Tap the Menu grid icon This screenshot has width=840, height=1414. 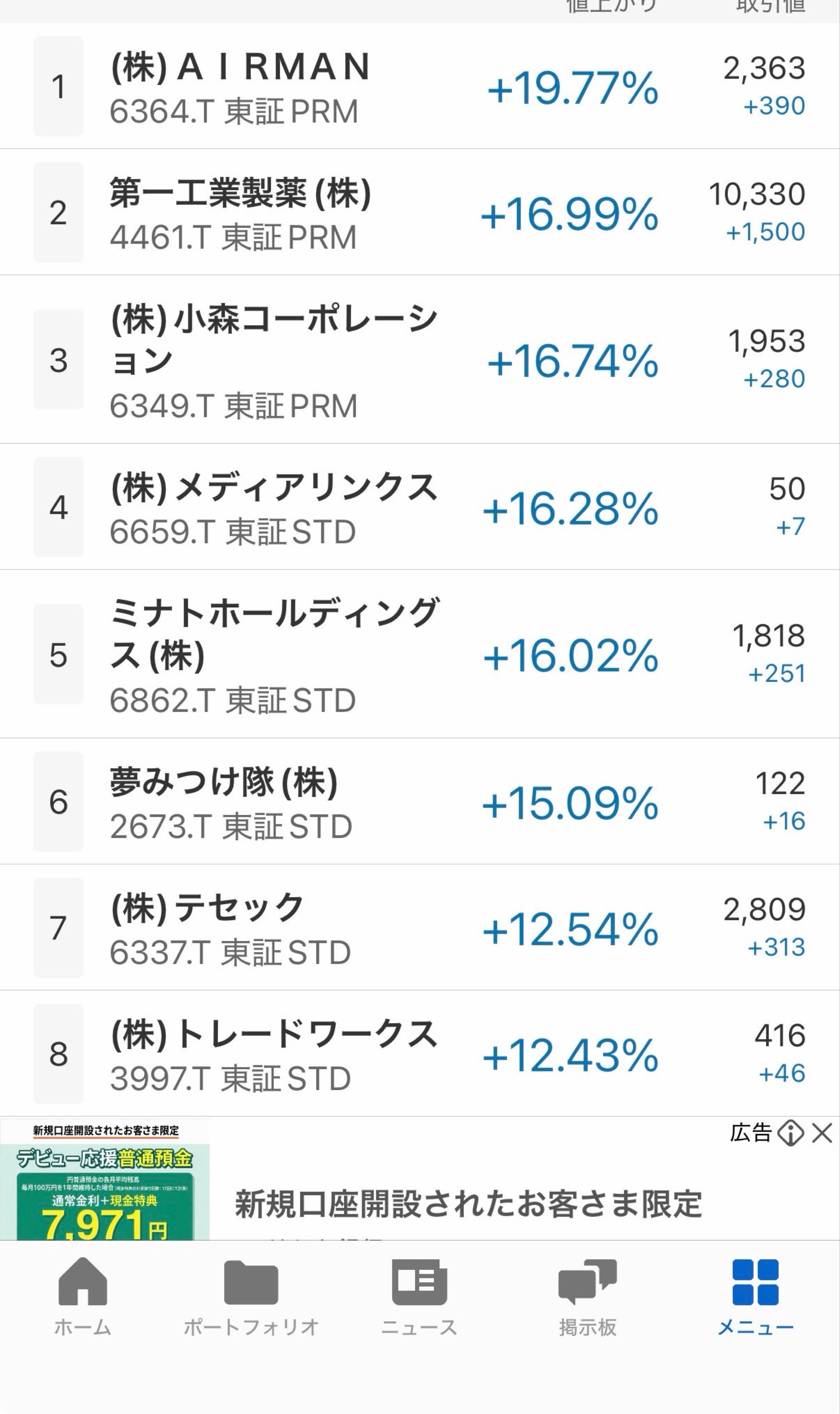pos(755,1283)
